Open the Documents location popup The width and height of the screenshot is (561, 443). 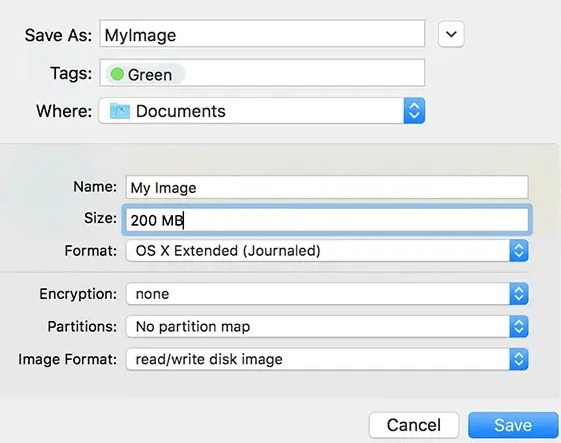(x=262, y=111)
